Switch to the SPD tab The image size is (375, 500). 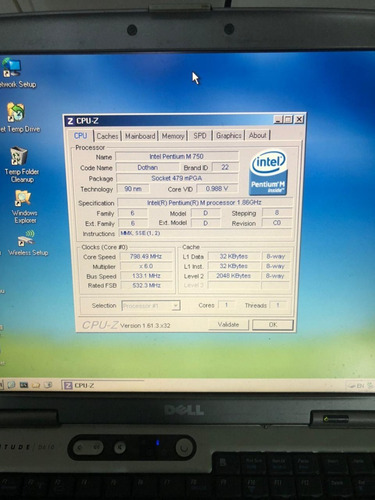tap(200, 136)
